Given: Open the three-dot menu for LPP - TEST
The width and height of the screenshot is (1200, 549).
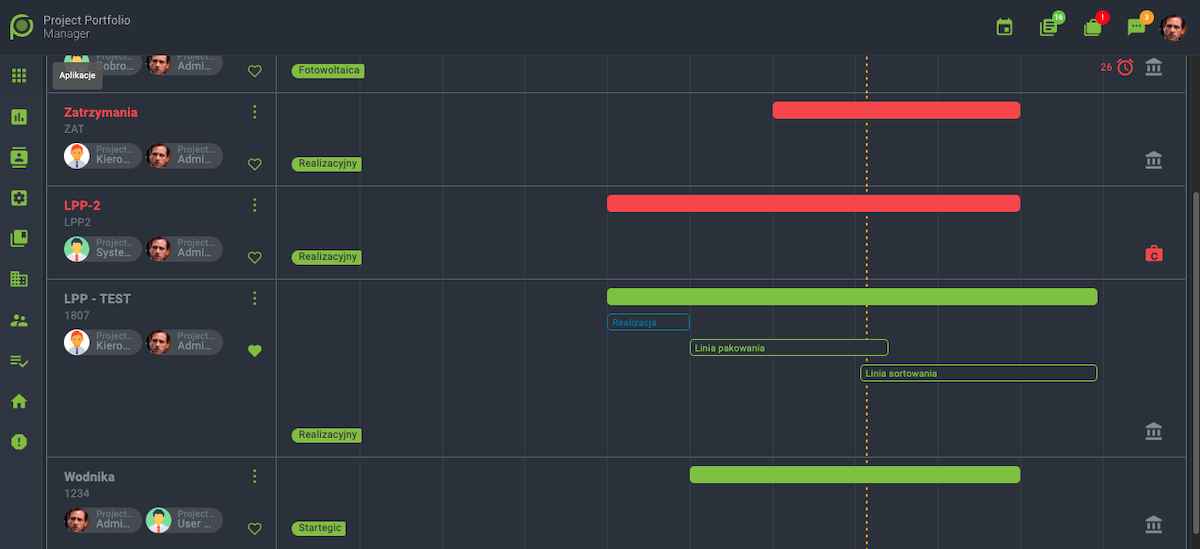Looking at the screenshot, I should (x=254, y=298).
